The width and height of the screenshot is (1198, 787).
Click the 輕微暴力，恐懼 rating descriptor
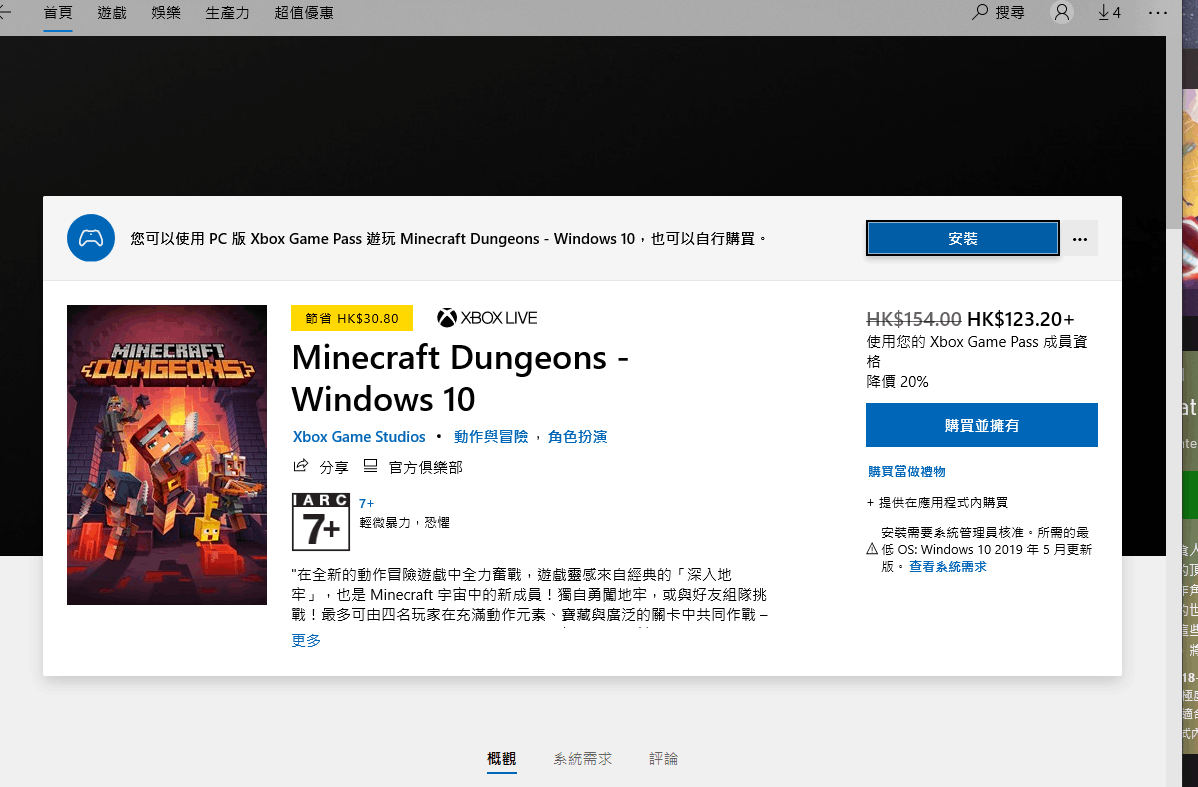(x=405, y=523)
